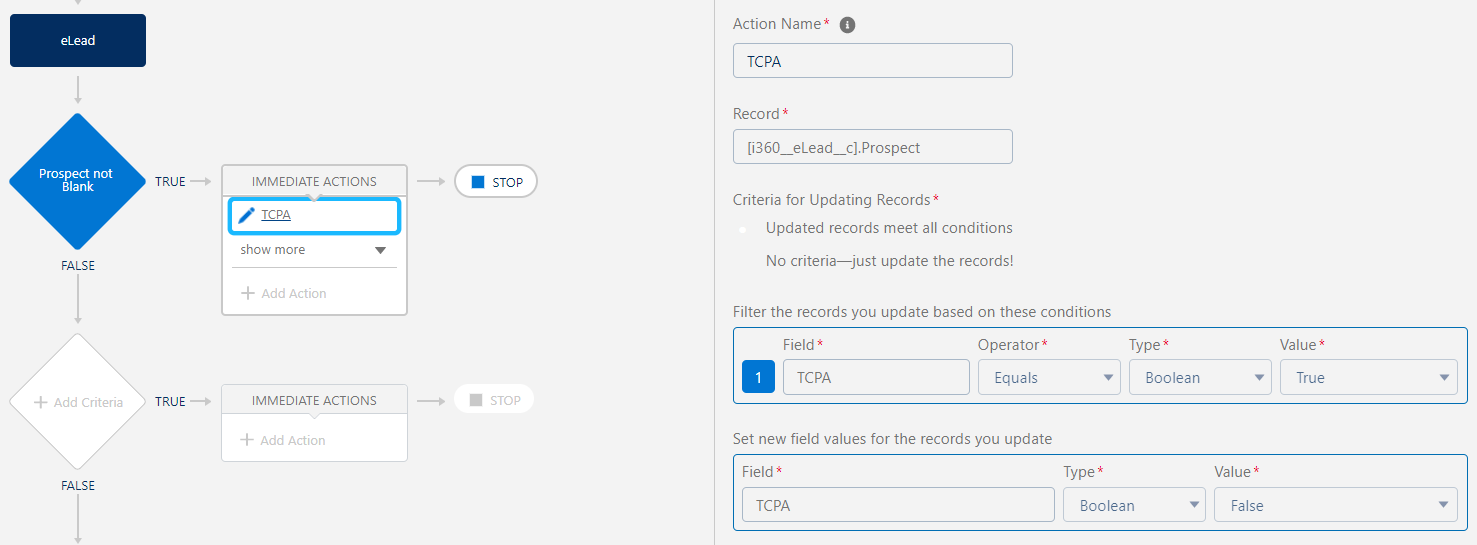Screen dimensions: 1477x545
Task: Open the filter Value dropdown showing True
Action: [1368, 377]
